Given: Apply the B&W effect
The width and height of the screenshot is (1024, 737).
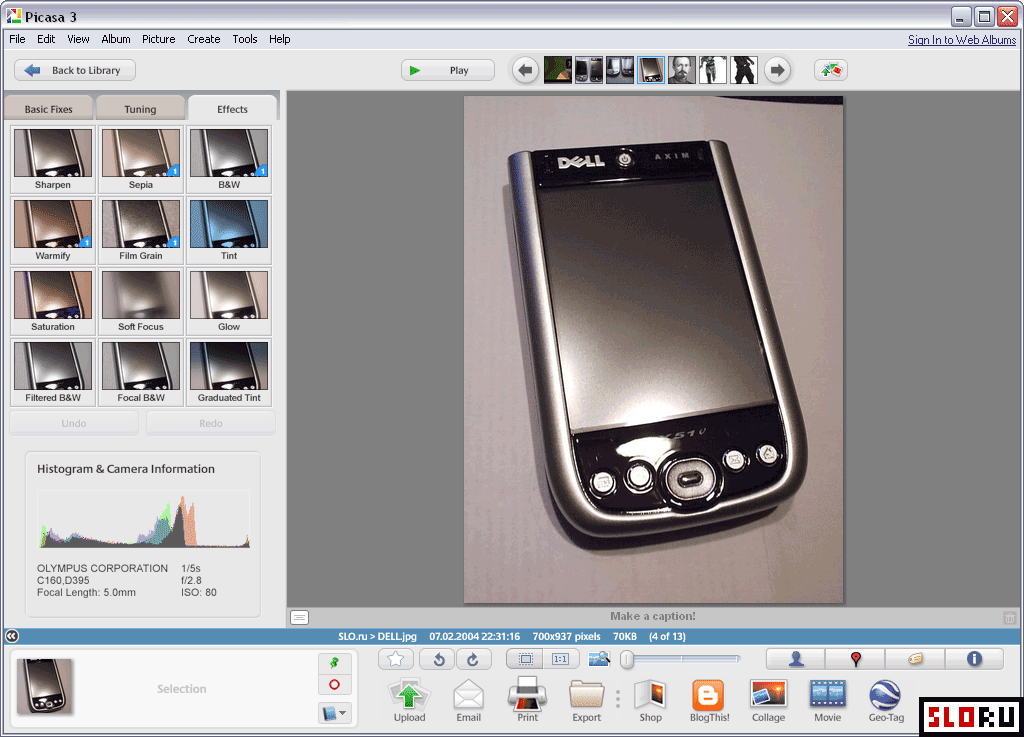Looking at the screenshot, I should point(229,159).
